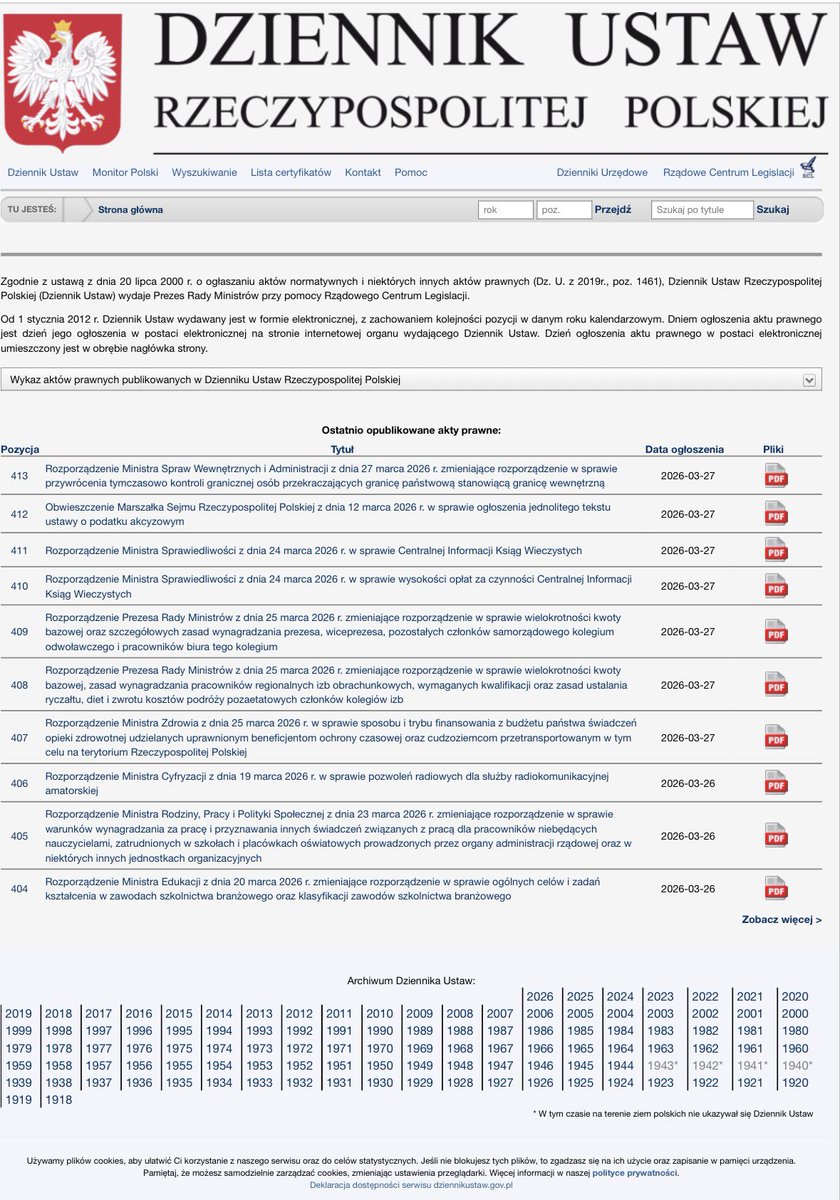Screen dimensions: 840x1200
Task: Open the Dziennik Ustaw menu item
Action: point(43,172)
